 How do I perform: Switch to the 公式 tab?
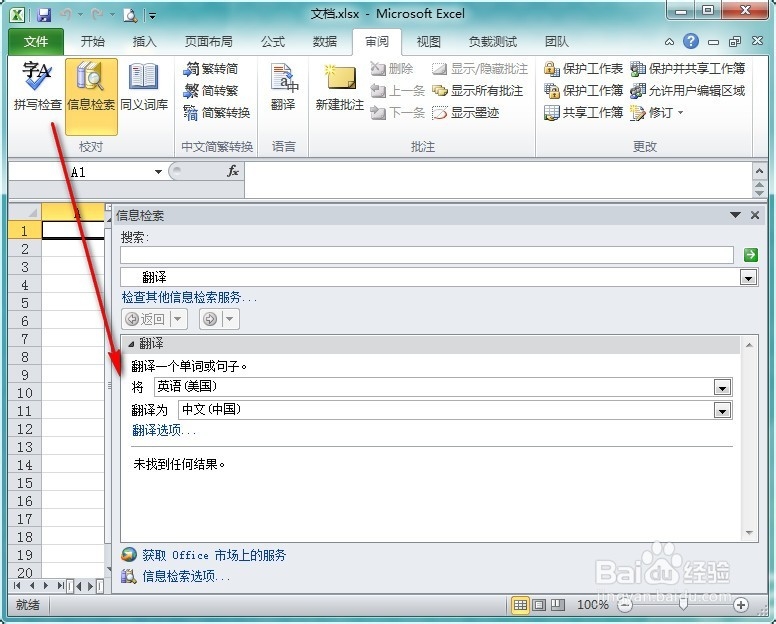273,42
